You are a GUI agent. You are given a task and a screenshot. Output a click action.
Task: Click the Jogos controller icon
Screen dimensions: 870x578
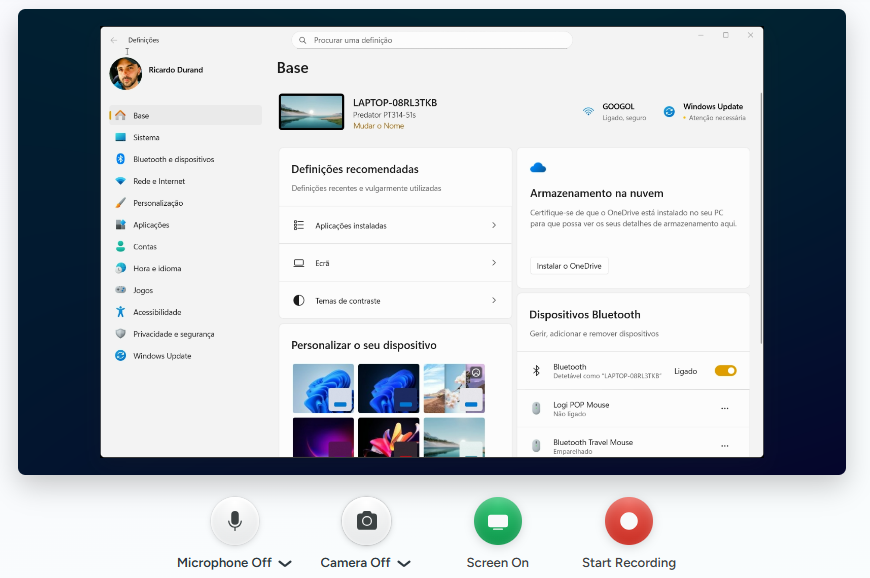pyautogui.click(x=120, y=290)
